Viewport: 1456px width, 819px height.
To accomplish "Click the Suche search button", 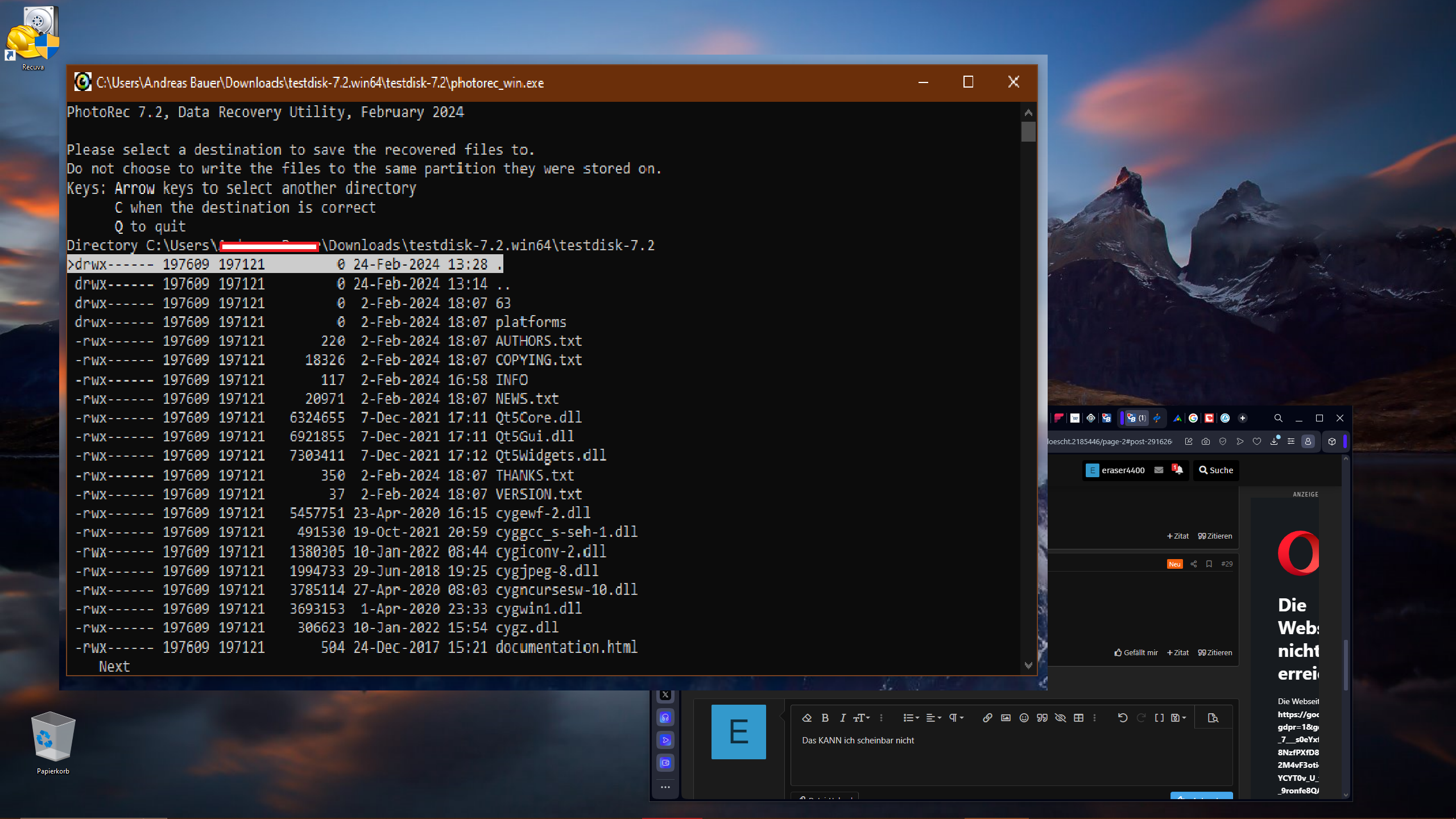I will tap(1216, 470).
